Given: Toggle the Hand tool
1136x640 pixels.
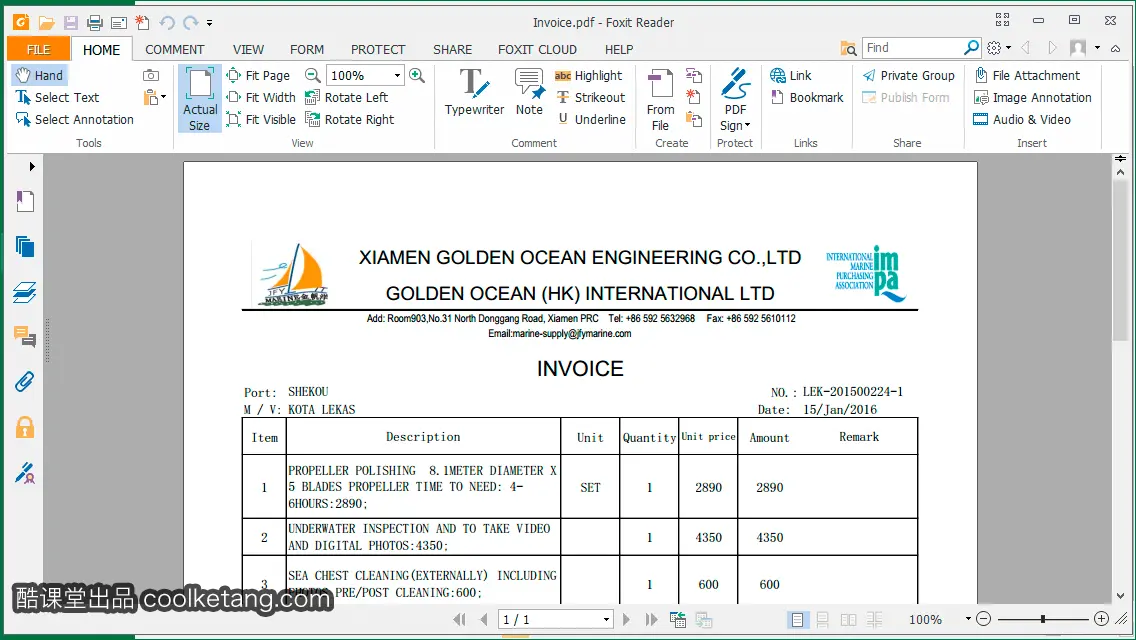Looking at the screenshot, I should 40,75.
